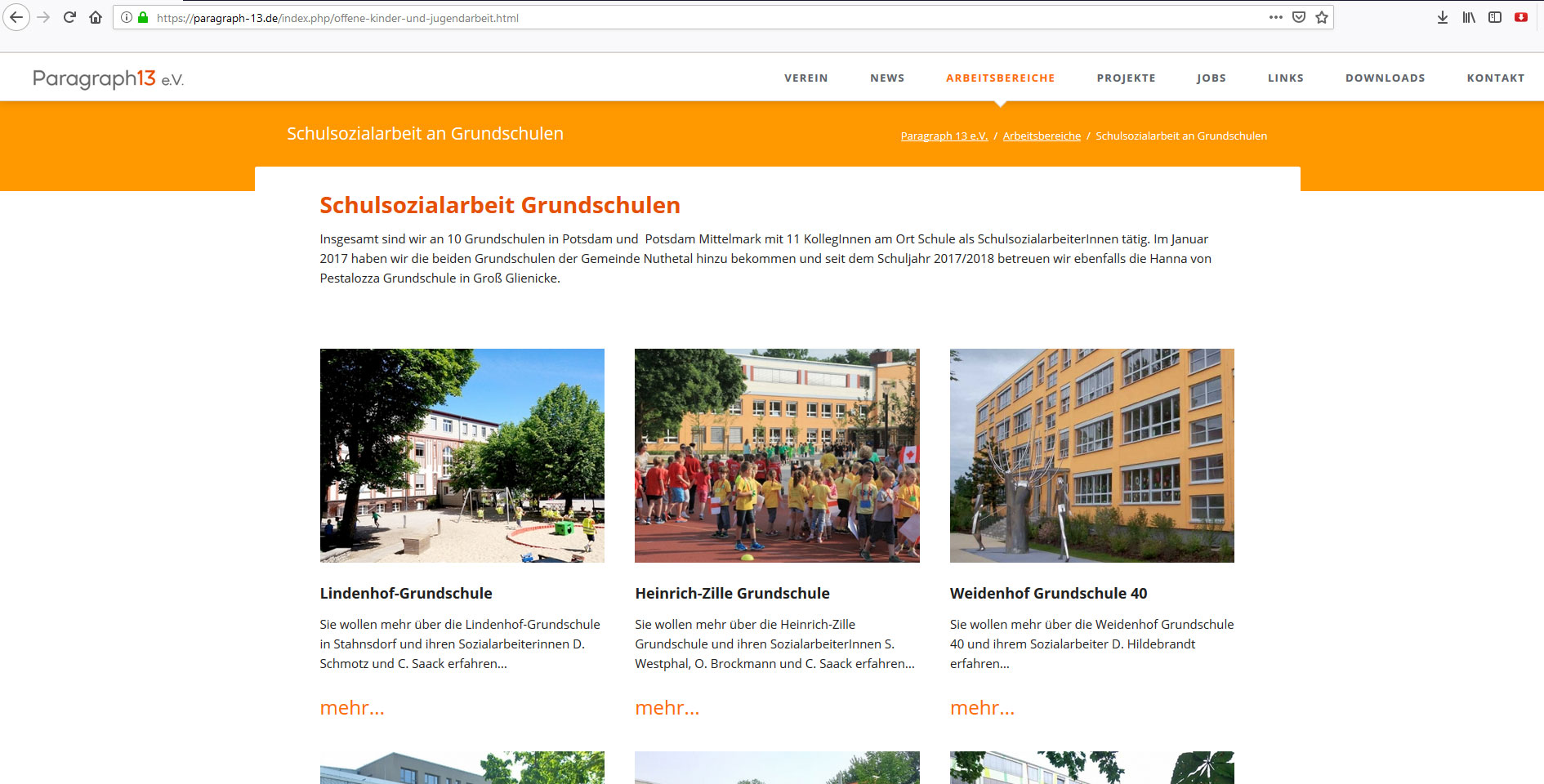Open the KONTAKT menu item

click(1496, 78)
